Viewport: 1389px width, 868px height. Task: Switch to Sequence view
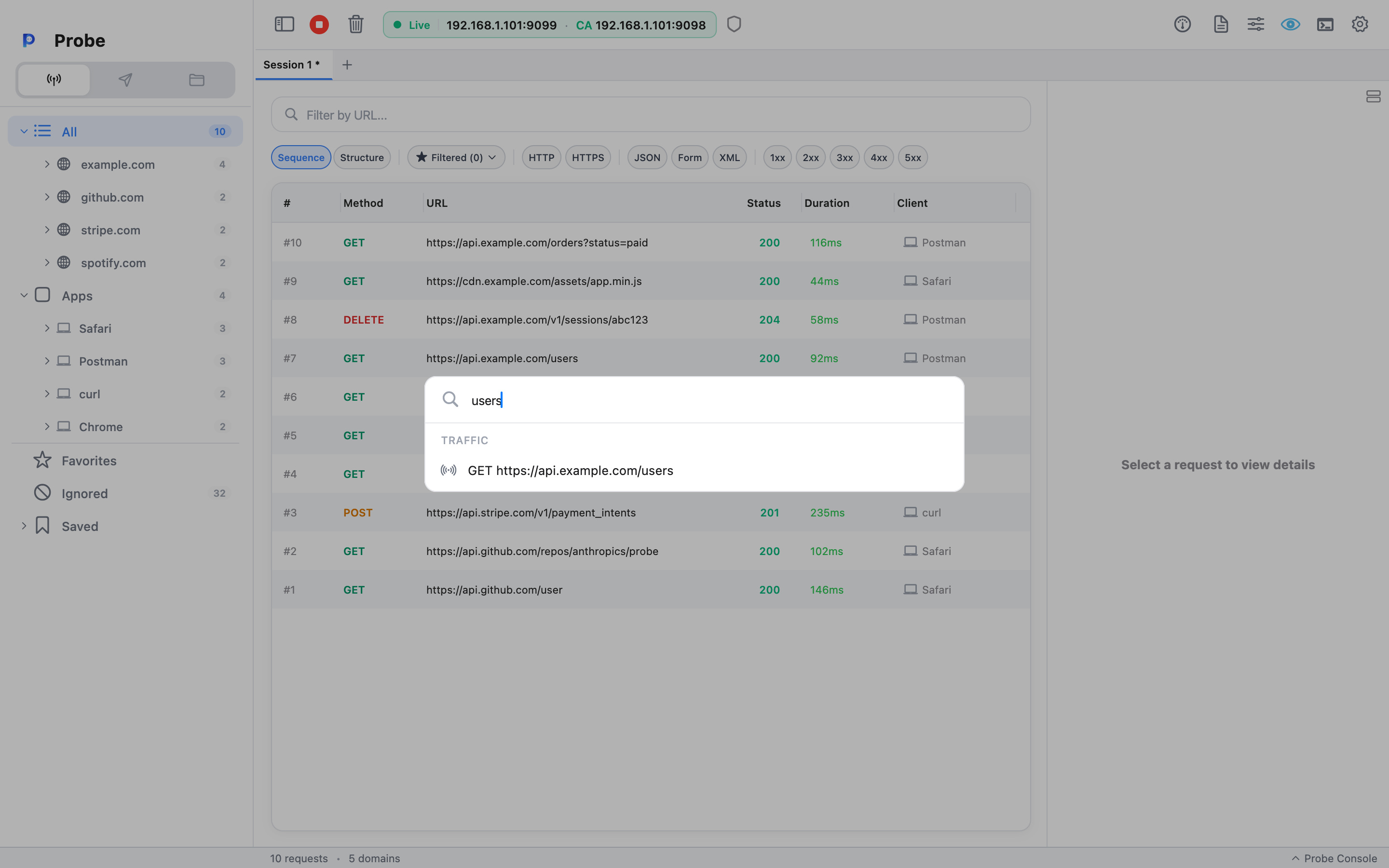click(301, 157)
